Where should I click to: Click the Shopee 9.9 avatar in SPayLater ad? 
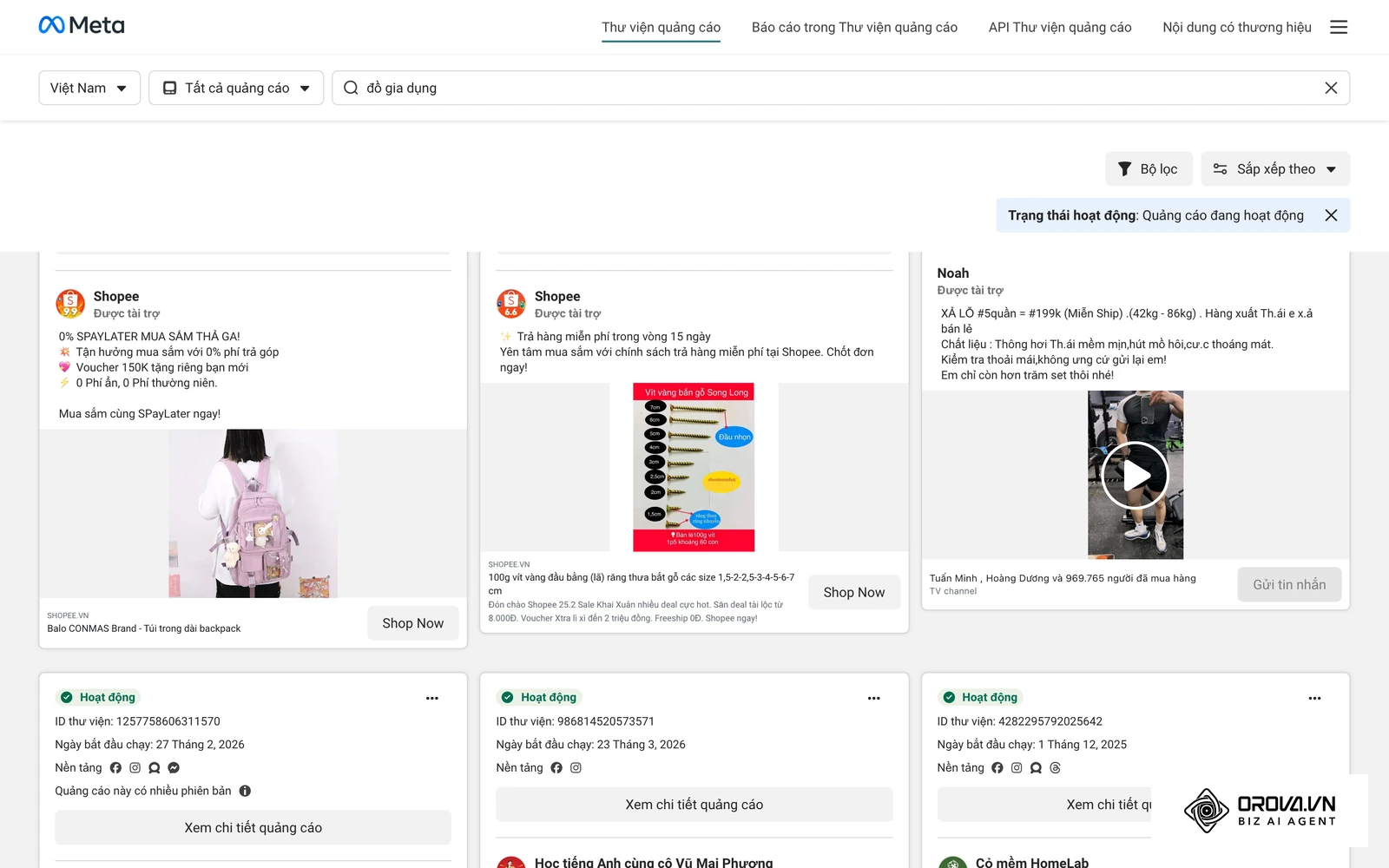coord(70,304)
